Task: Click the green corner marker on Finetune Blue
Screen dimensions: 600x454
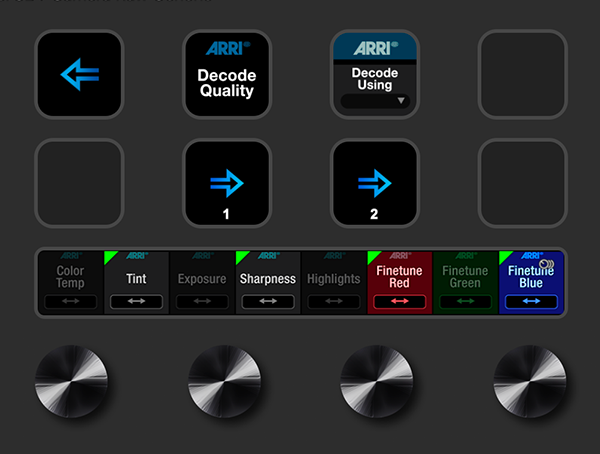Action: point(504,256)
